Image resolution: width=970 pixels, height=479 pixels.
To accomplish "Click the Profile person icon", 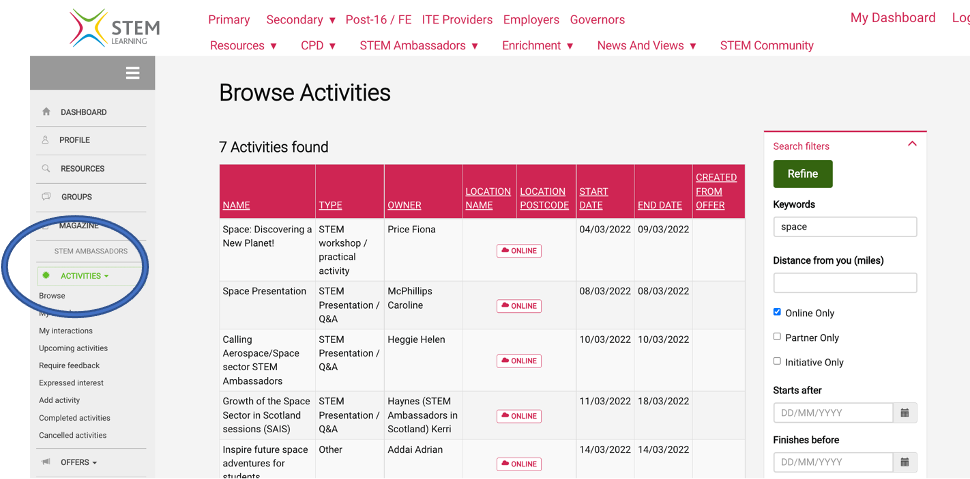I will pos(46,140).
